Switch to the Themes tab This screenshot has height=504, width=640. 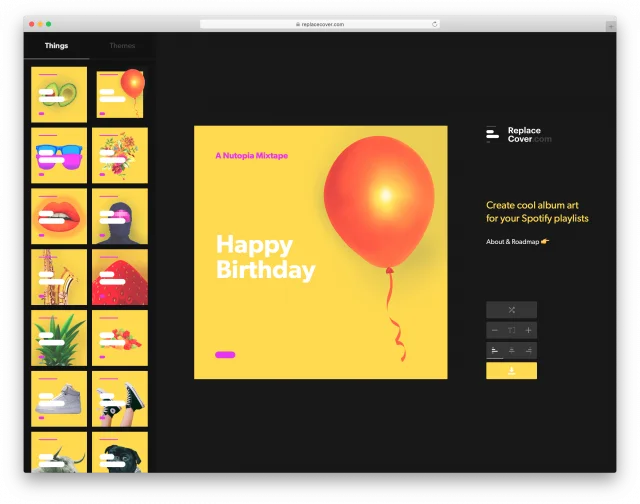tap(122, 46)
